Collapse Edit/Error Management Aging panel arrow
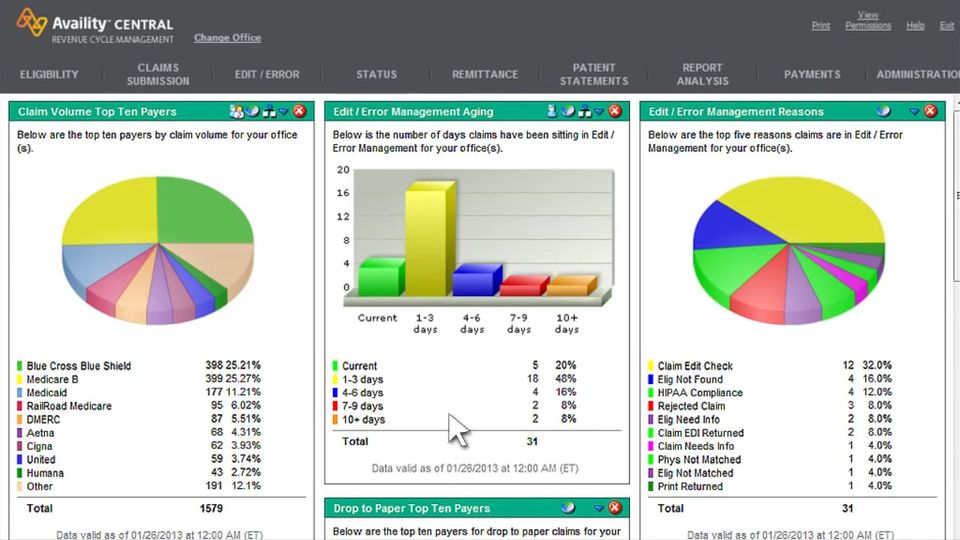Viewport: 960px width, 540px height. click(599, 111)
